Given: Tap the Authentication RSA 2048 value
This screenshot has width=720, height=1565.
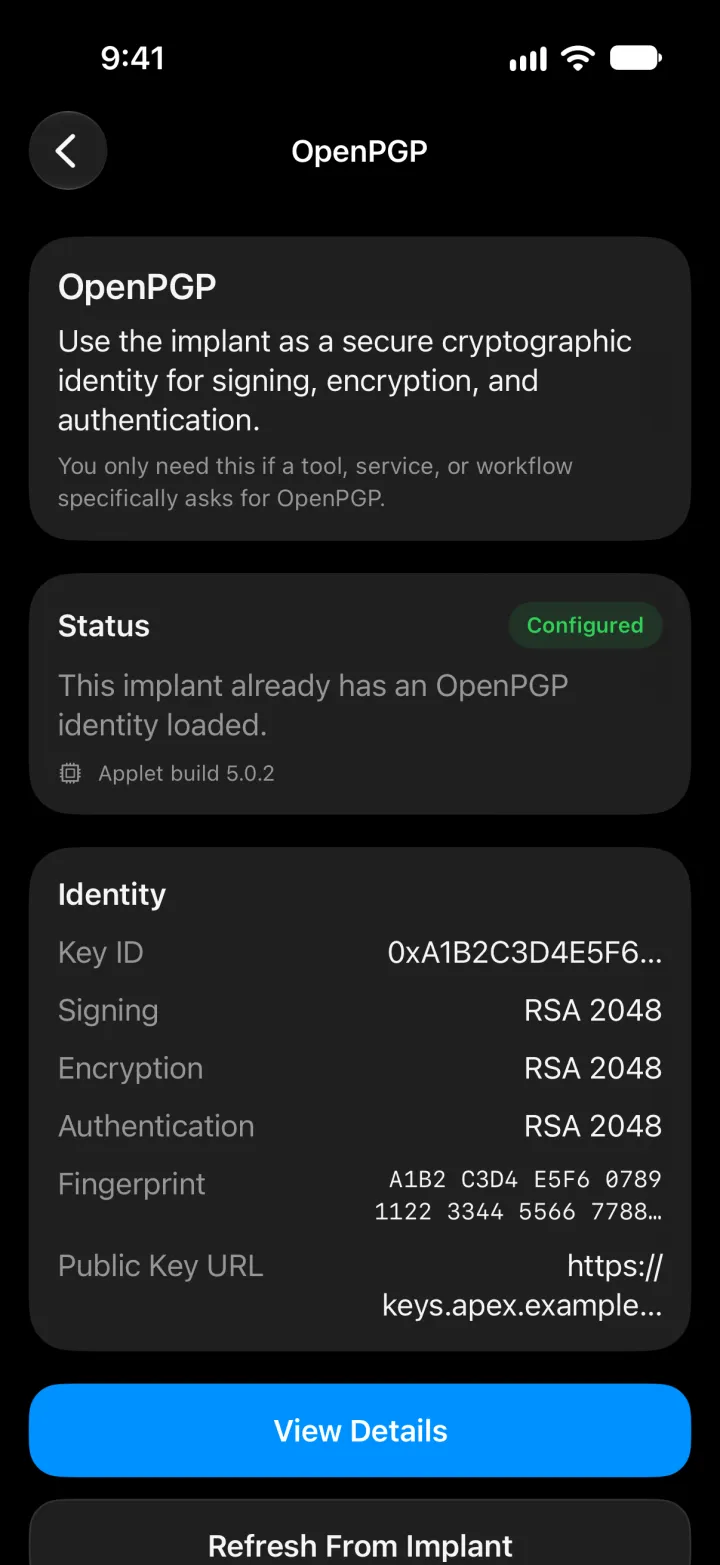Looking at the screenshot, I should pyautogui.click(x=593, y=1126).
